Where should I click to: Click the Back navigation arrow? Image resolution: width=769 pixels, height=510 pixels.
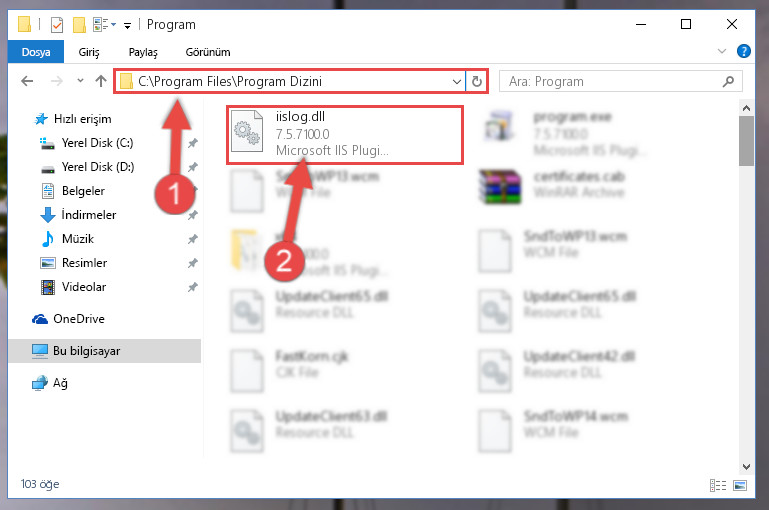coord(27,81)
